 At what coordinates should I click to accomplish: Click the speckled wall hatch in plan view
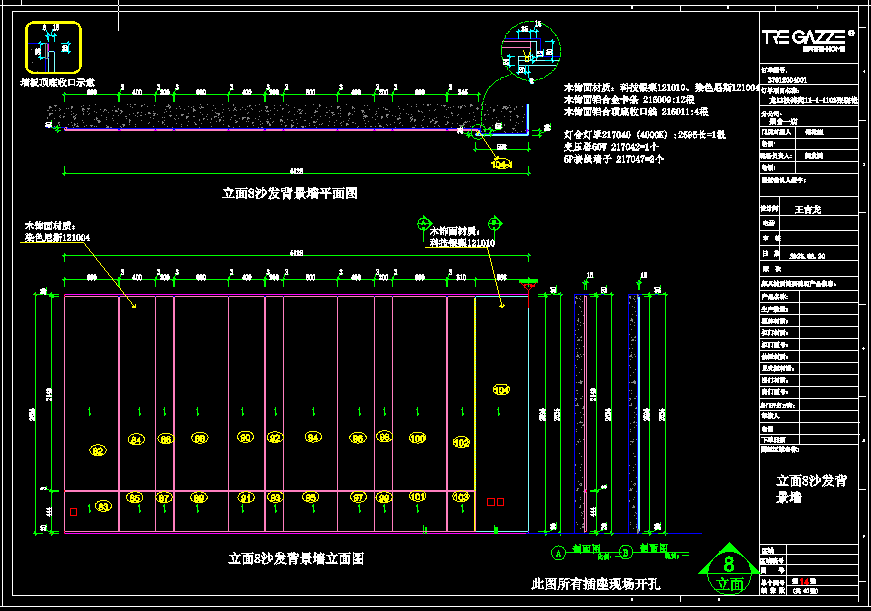[286, 116]
